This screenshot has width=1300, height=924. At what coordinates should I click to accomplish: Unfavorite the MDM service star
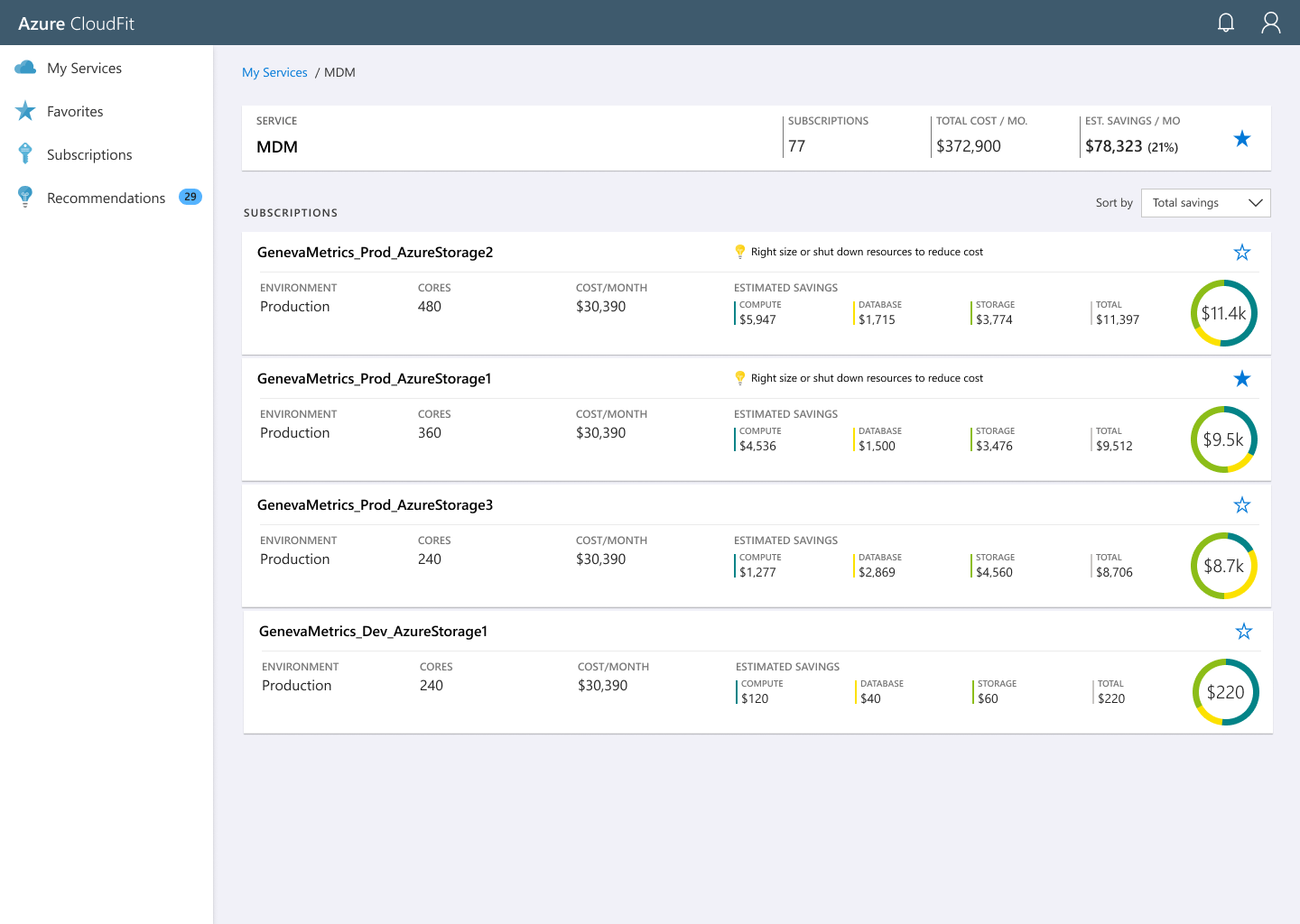(1242, 138)
